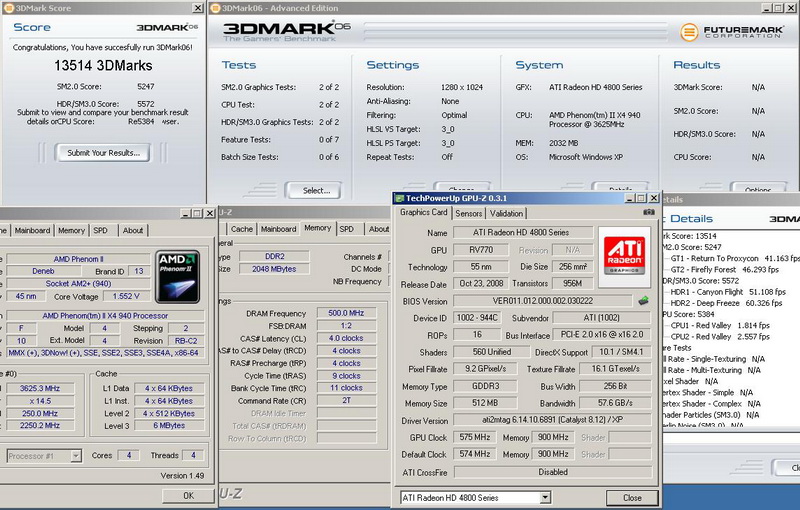The height and width of the screenshot is (510, 800).
Task: Click the Core Voltage 1.552 V value
Action: [x=127, y=296]
